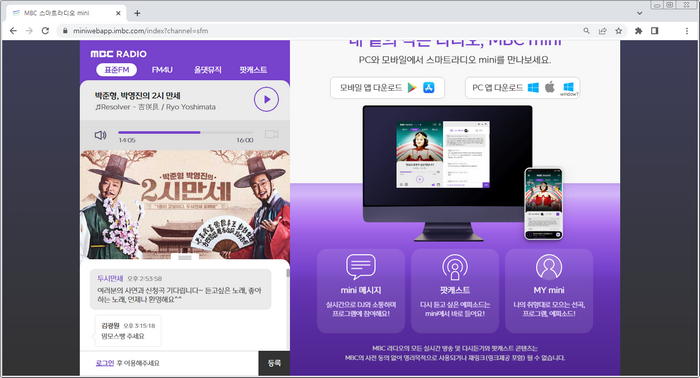700x378 pixels.
Task: Click the 팟캐스트 broadcast icon
Action: click(454, 267)
